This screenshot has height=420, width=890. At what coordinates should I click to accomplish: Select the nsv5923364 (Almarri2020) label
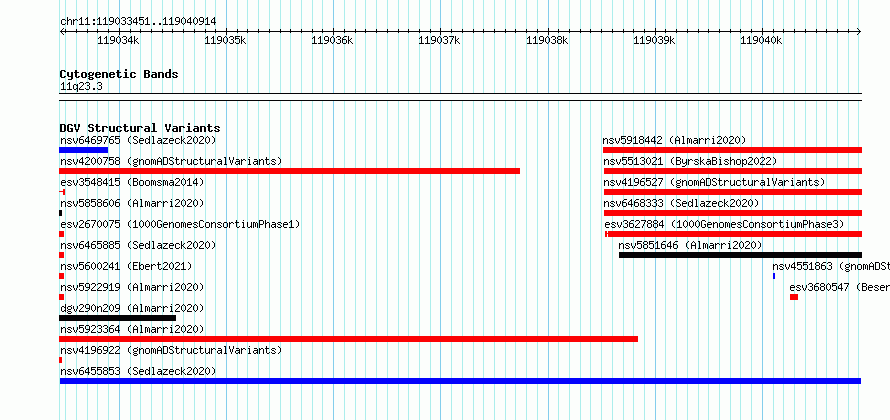132,329
